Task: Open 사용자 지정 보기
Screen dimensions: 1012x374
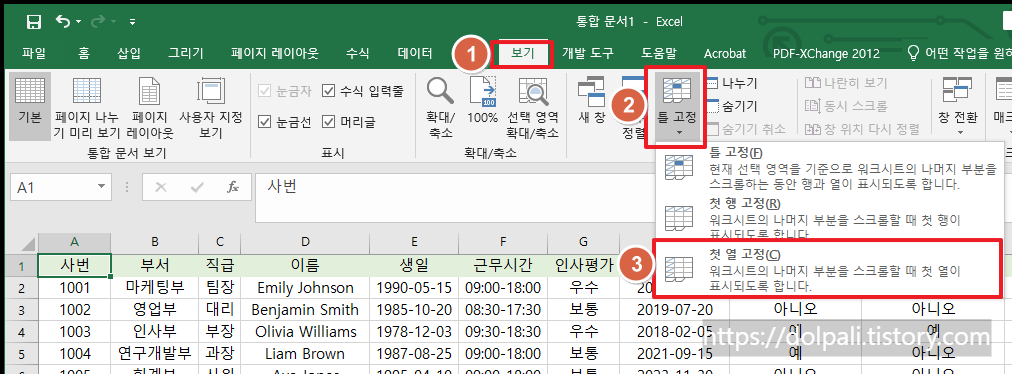Action: [210, 107]
